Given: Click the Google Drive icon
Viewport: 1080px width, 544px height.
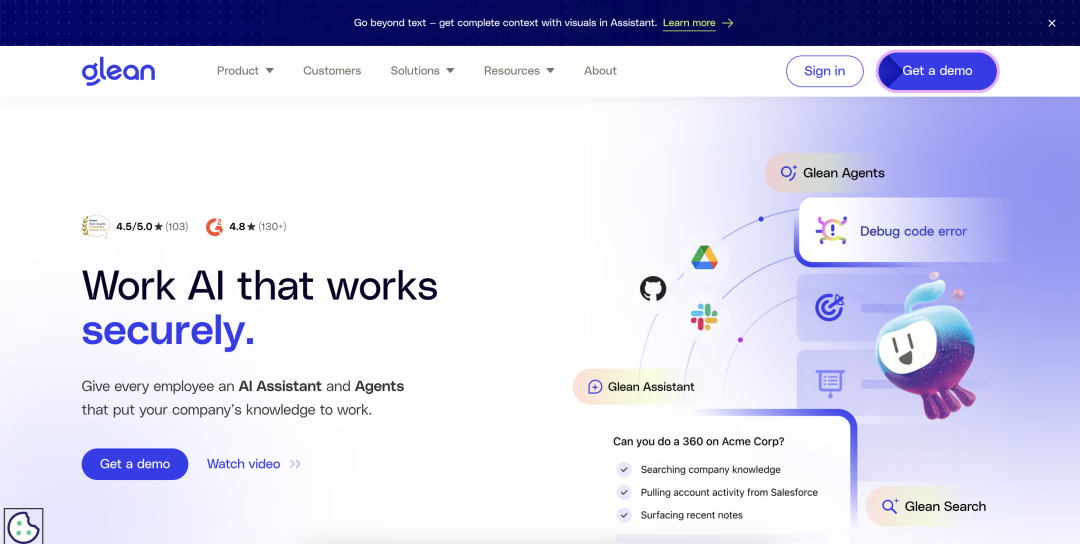Looking at the screenshot, I should (705, 258).
